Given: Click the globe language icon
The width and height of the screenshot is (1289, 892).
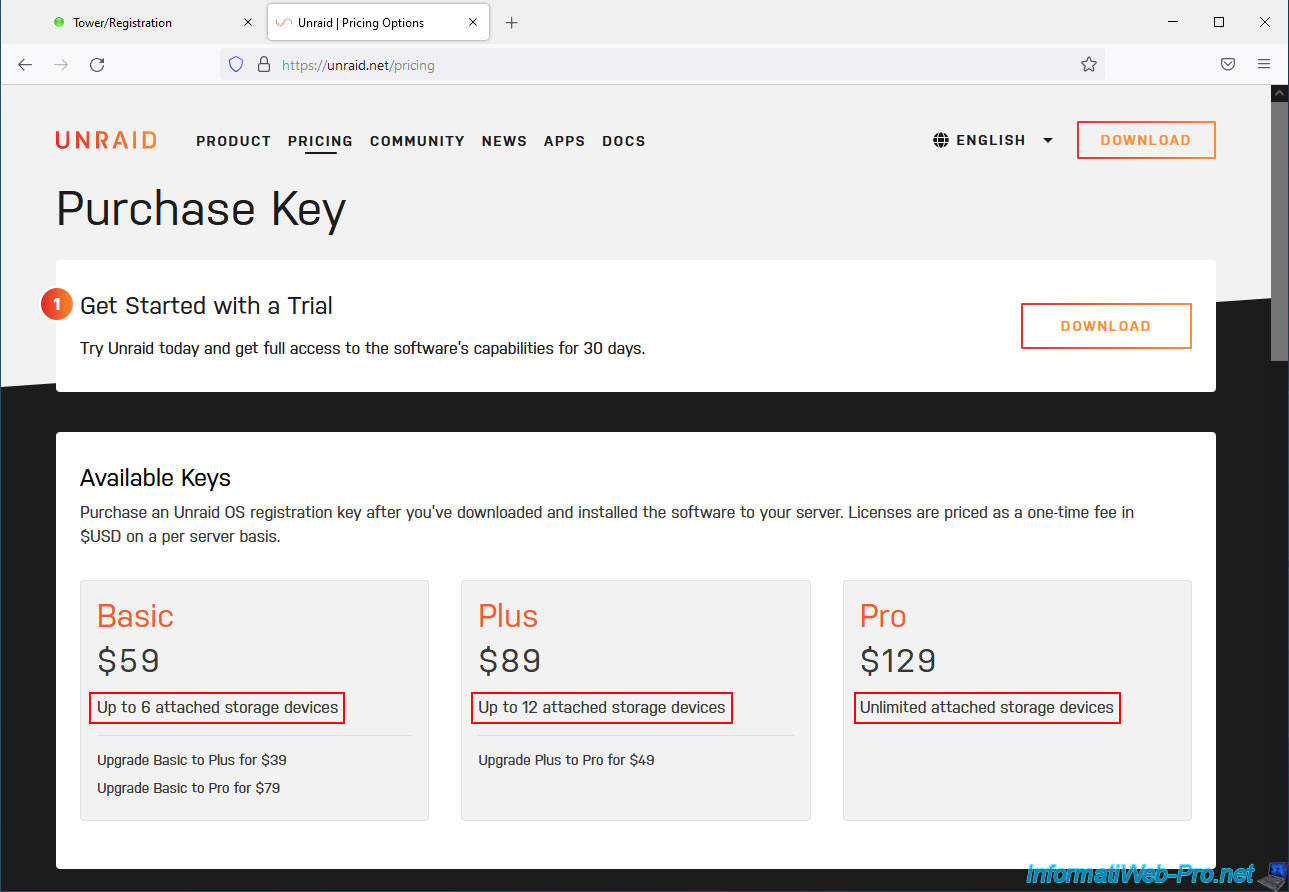Looking at the screenshot, I should point(941,141).
